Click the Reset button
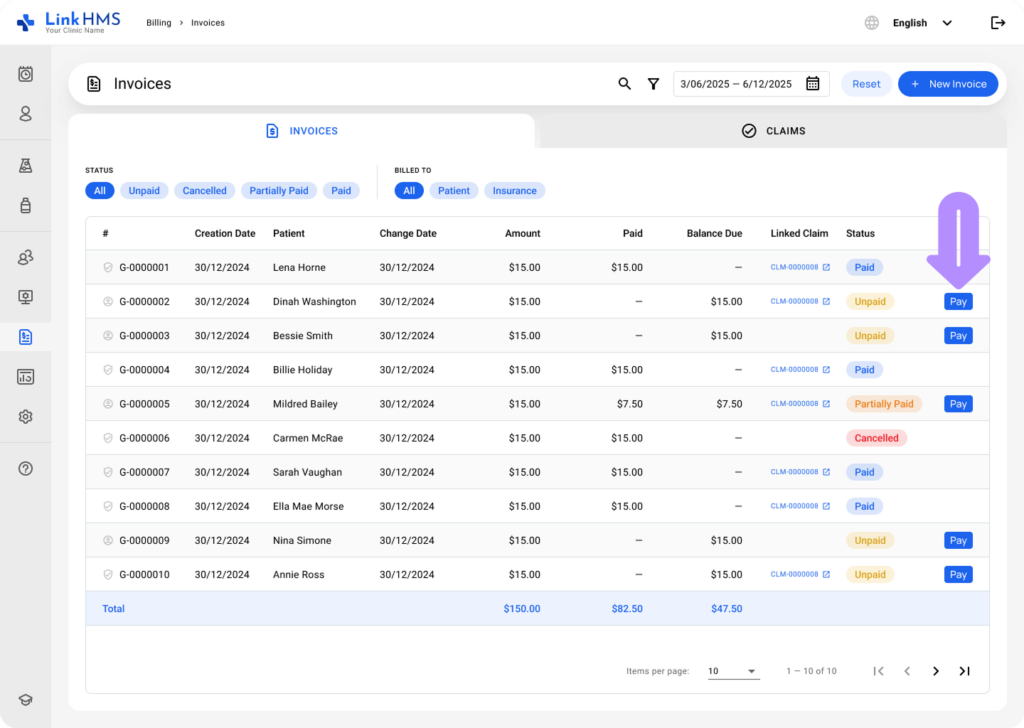Viewport: 1024px width, 728px height. click(x=866, y=84)
